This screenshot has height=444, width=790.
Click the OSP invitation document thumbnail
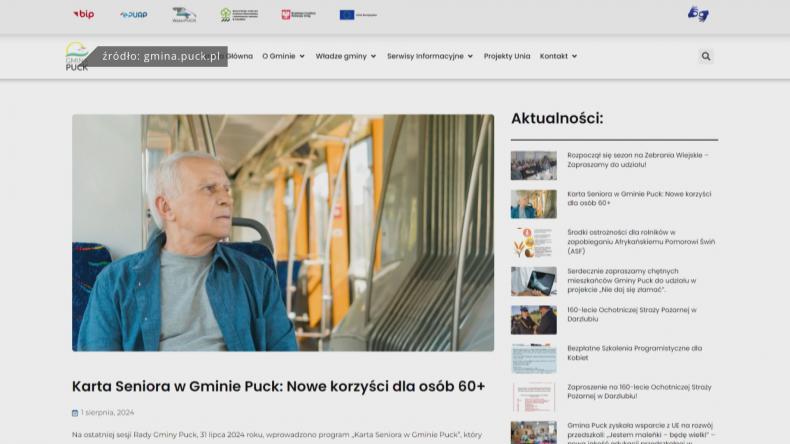(x=534, y=397)
